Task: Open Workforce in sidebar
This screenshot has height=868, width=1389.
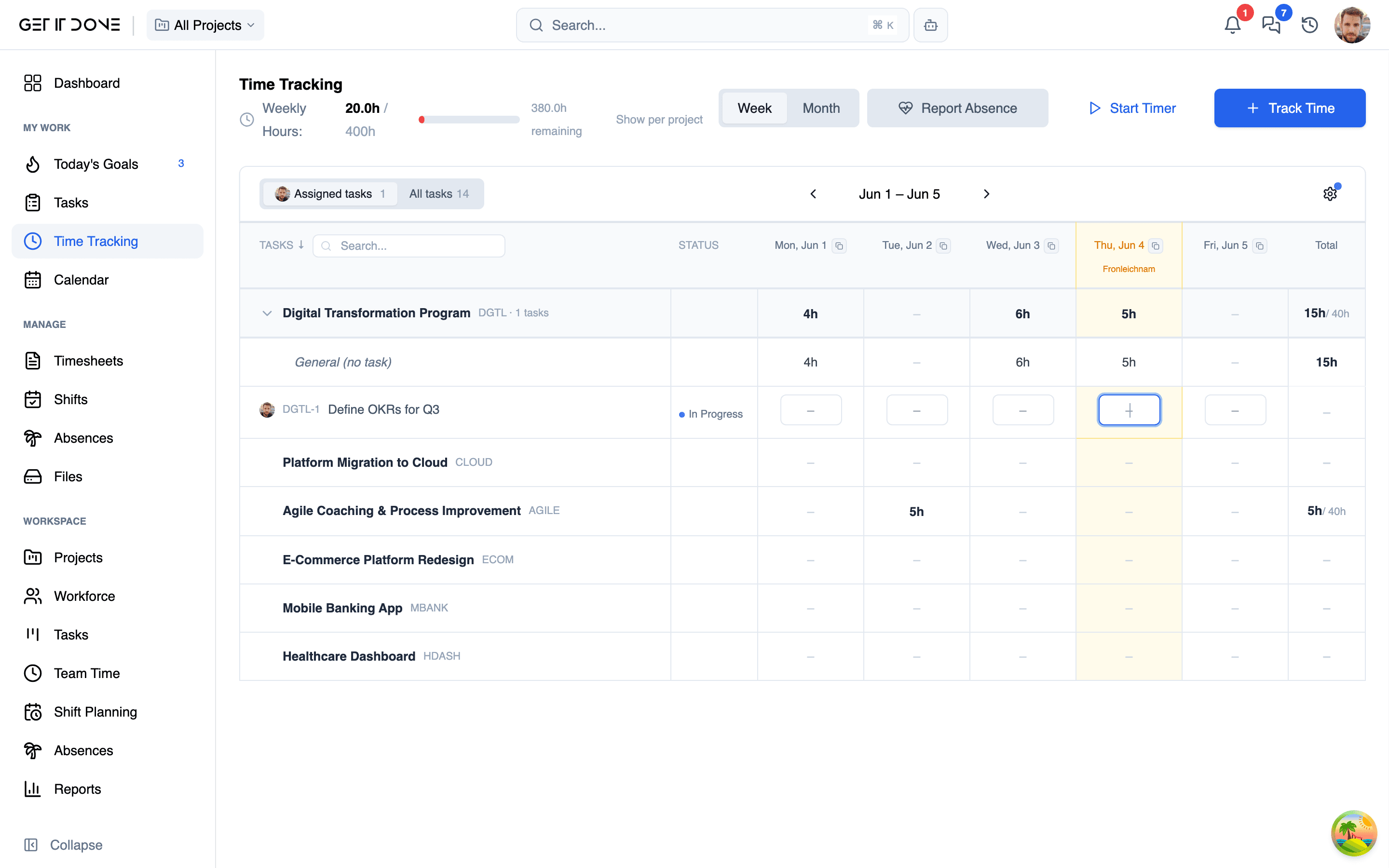Action: pos(108,596)
